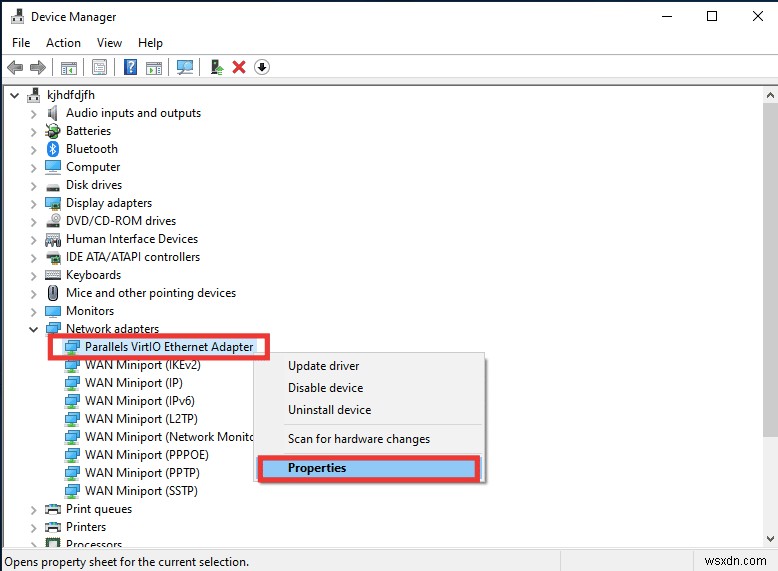Open the blue Help question-mark icon
The width and height of the screenshot is (778, 571).
click(130, 67)
